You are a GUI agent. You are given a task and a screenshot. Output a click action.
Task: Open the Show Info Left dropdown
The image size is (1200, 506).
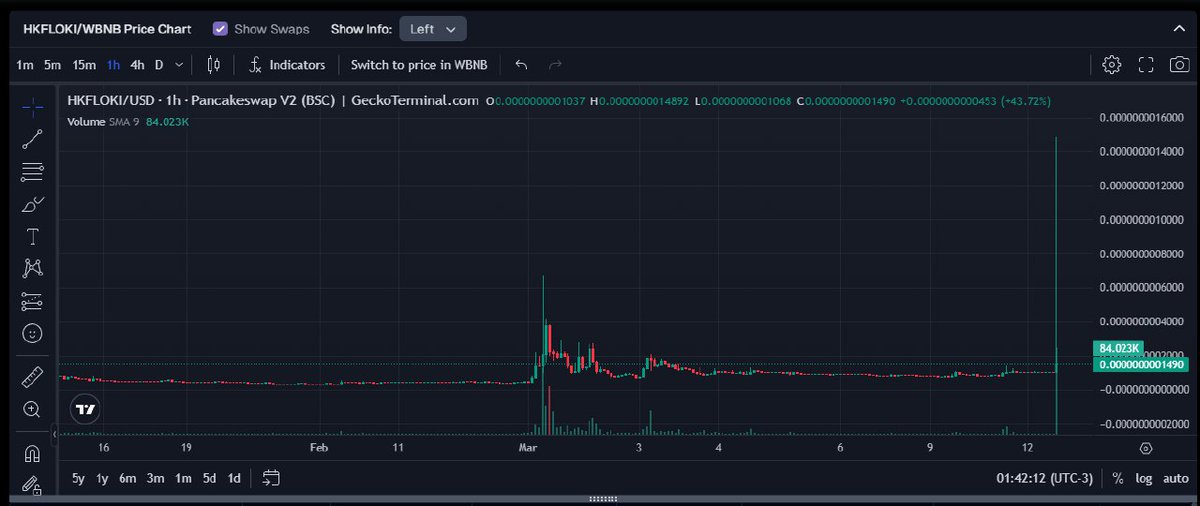click(433, 29)
